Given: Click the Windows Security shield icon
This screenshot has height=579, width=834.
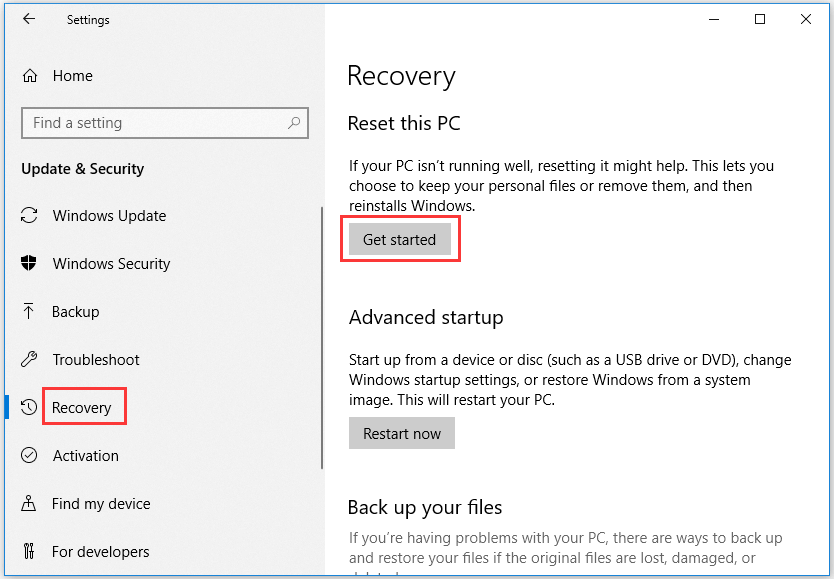Looking at the screenshot, I should point(29,263).
